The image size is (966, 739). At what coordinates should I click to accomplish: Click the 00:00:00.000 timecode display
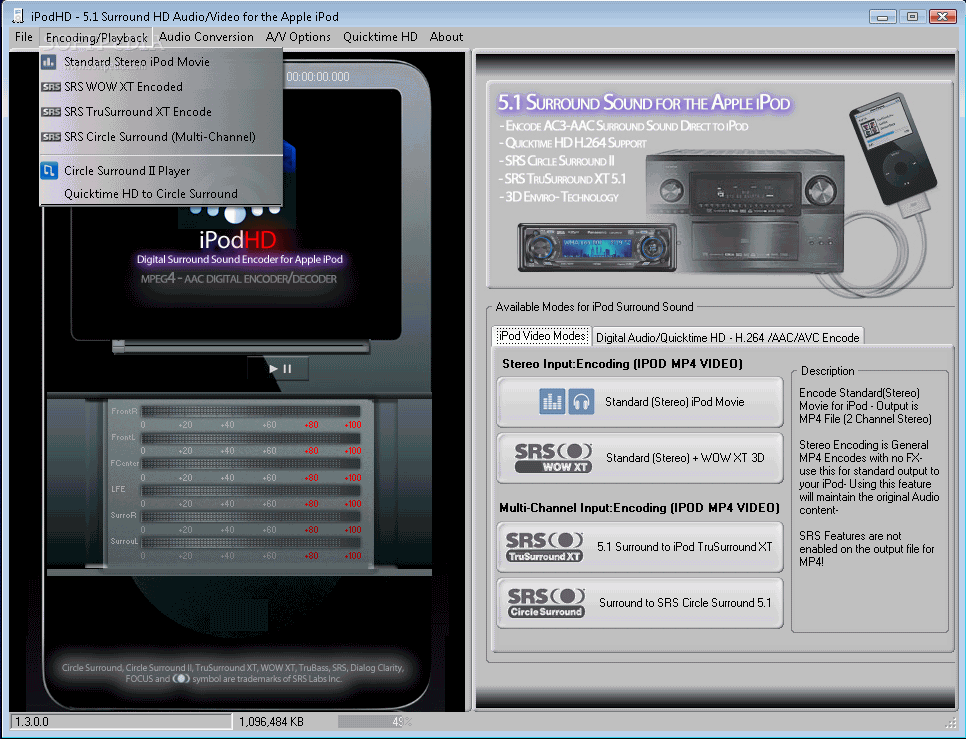point(318,77)
